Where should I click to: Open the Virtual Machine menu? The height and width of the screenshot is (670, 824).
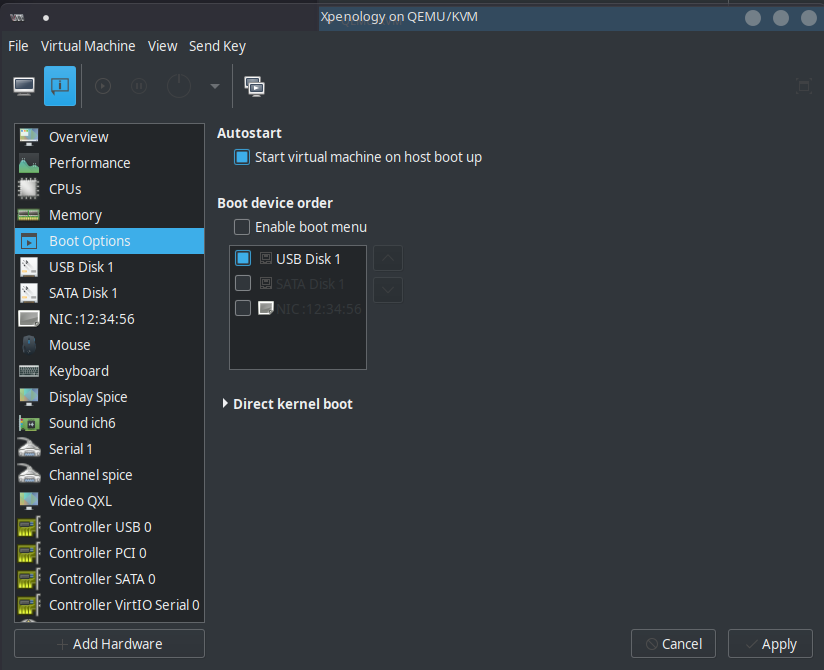88,46
